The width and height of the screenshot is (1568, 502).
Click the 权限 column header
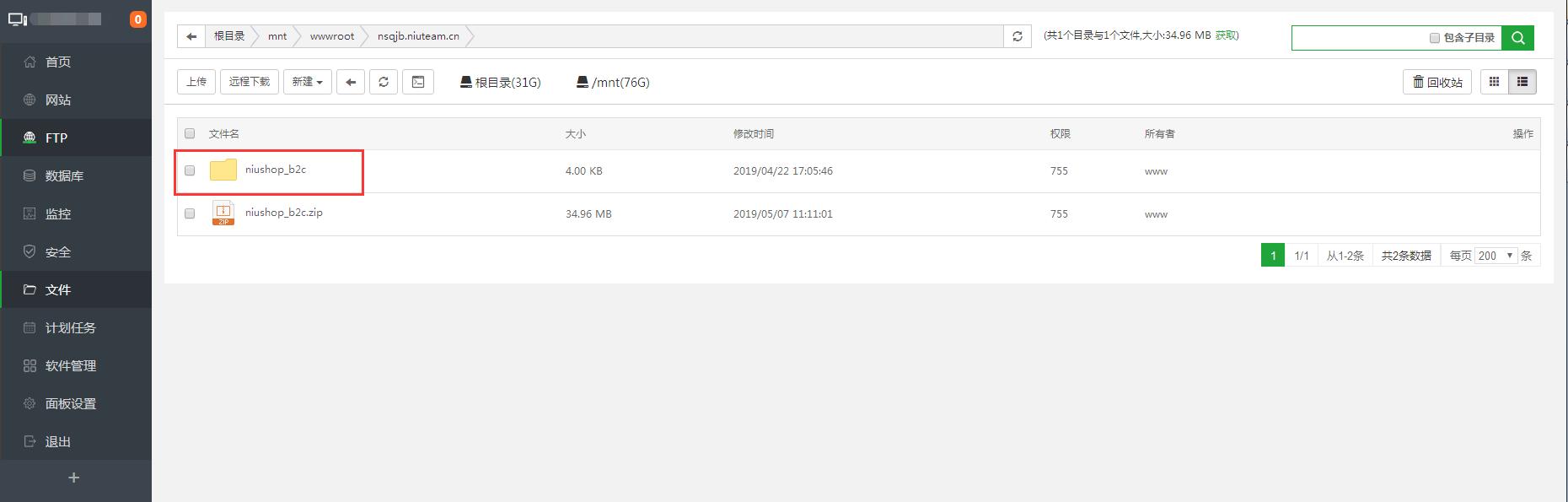1061,133
